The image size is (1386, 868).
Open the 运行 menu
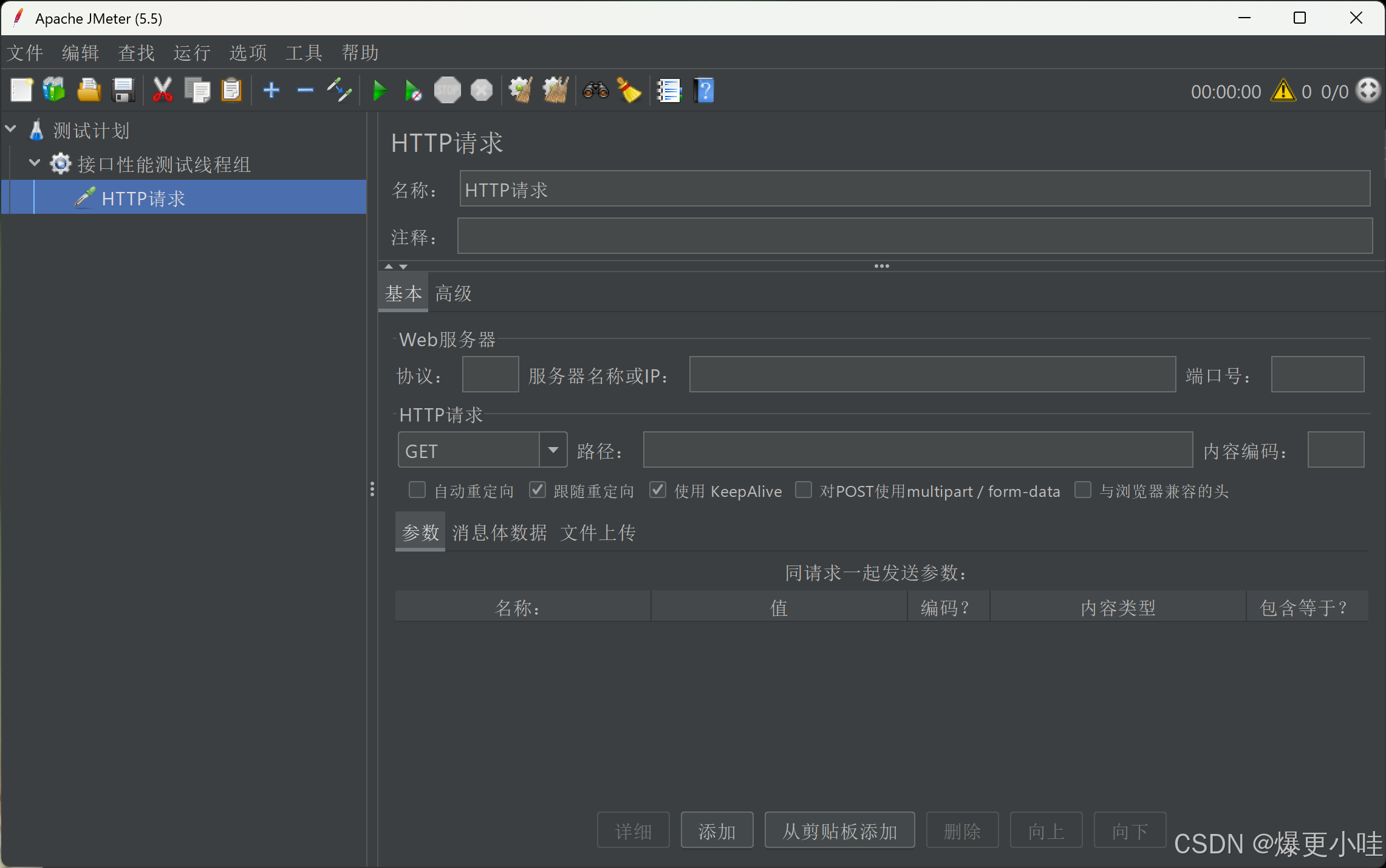click(x=192, y=53)
